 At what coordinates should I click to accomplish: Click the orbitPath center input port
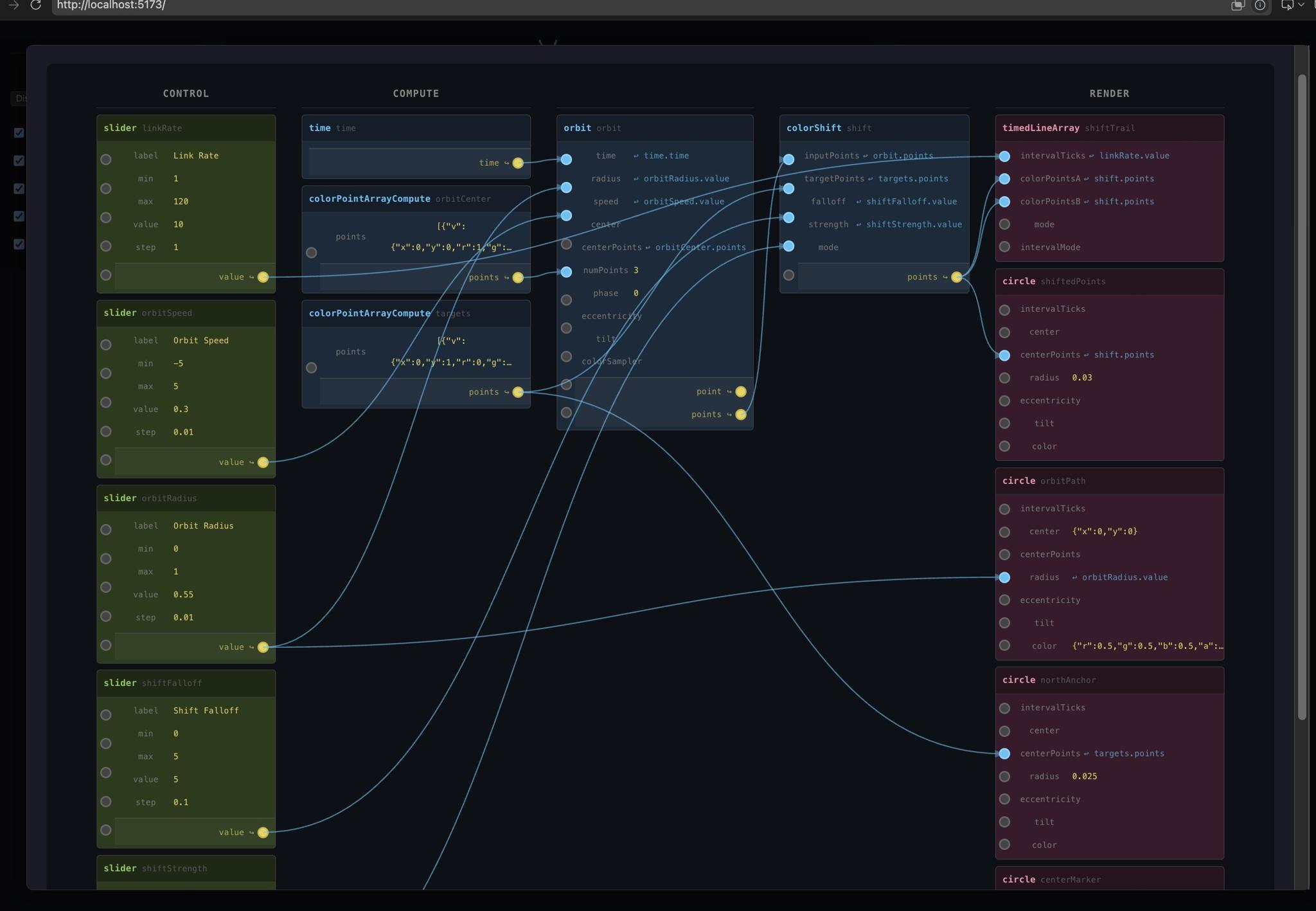pos(1004,532)
